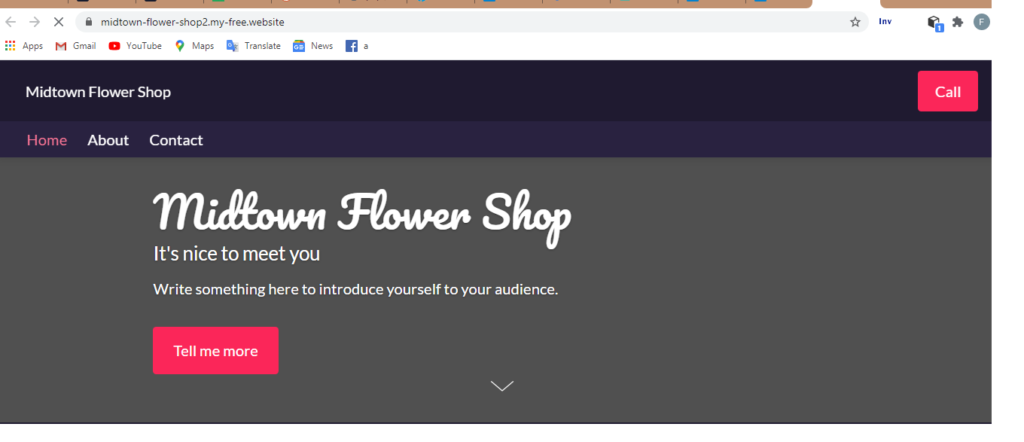Bookmark this page with the star icon
Viewport: 1024px width, 442px height.
click(855, 22)
